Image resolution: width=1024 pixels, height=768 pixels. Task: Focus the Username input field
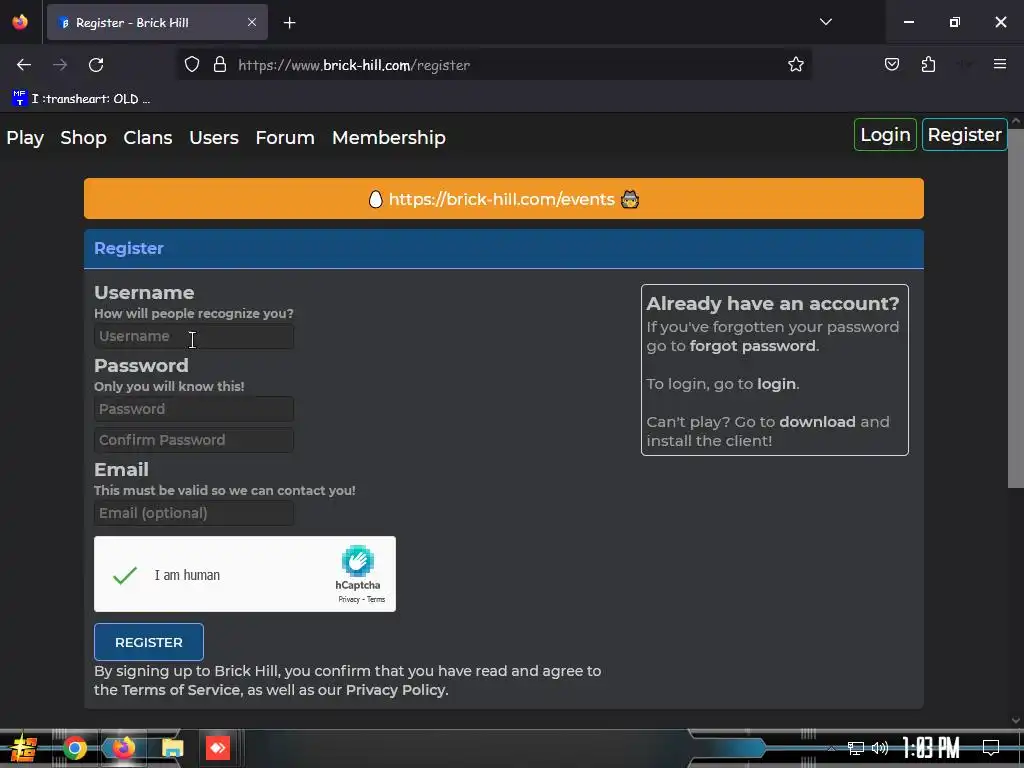[x=194, y=336]
